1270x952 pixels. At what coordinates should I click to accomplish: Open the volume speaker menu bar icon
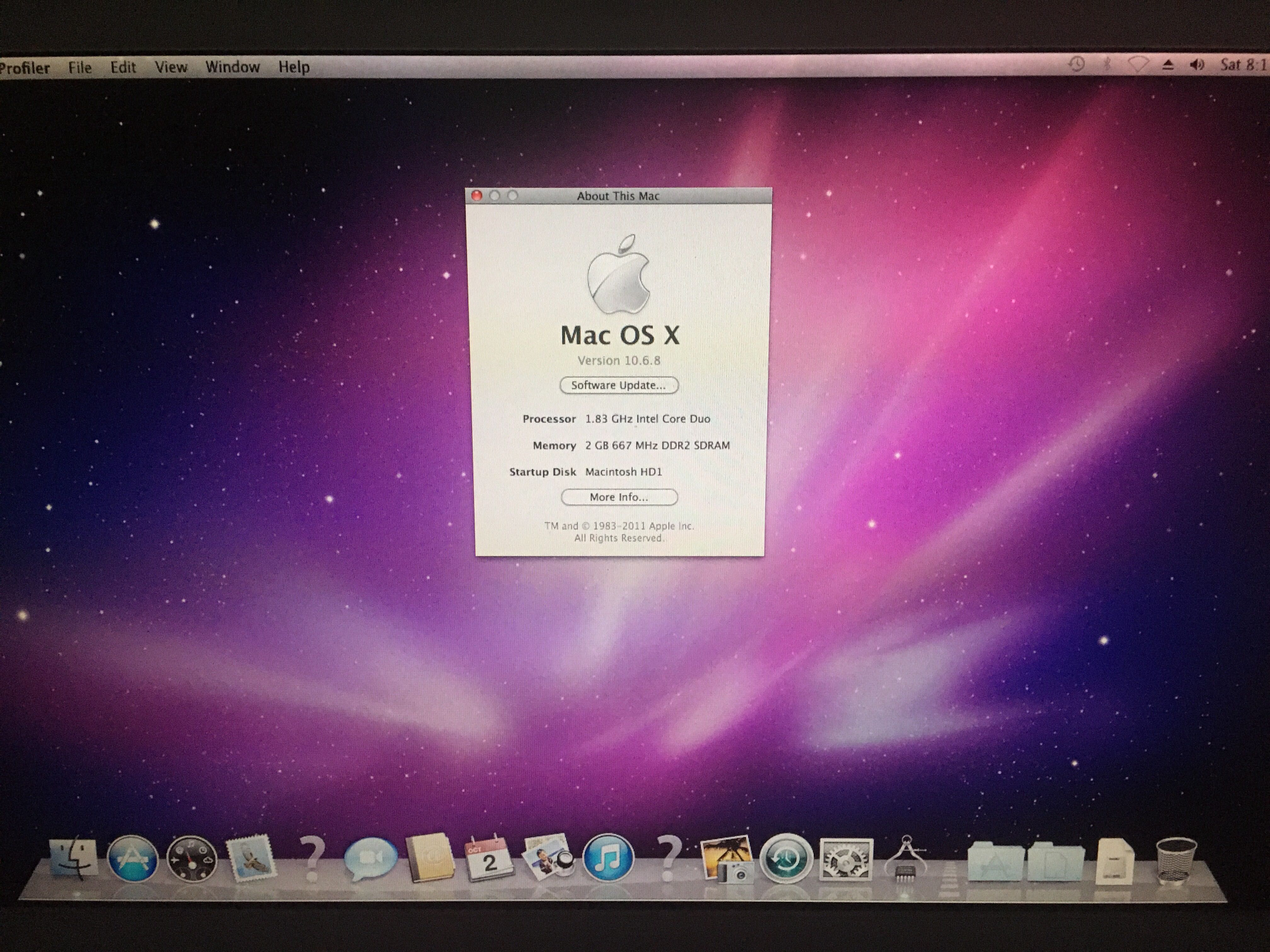[x=1197, y=65]
